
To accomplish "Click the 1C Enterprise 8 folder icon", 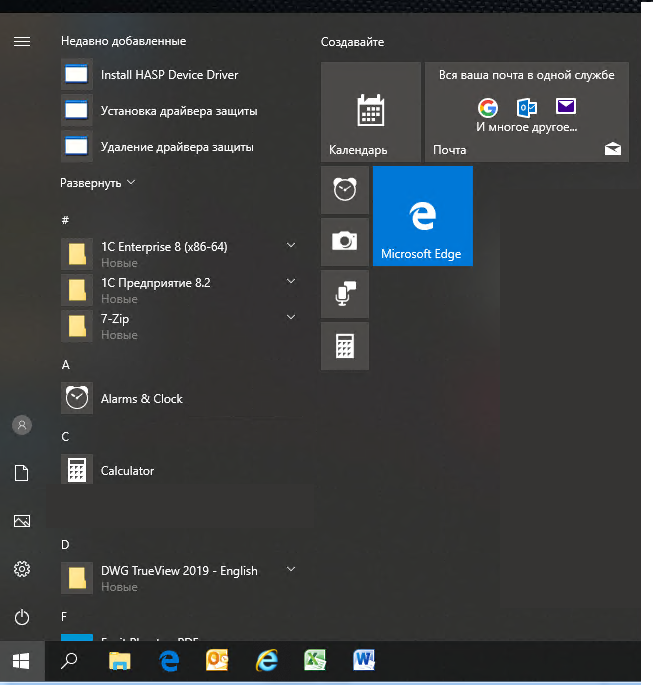I will [77, 254].
